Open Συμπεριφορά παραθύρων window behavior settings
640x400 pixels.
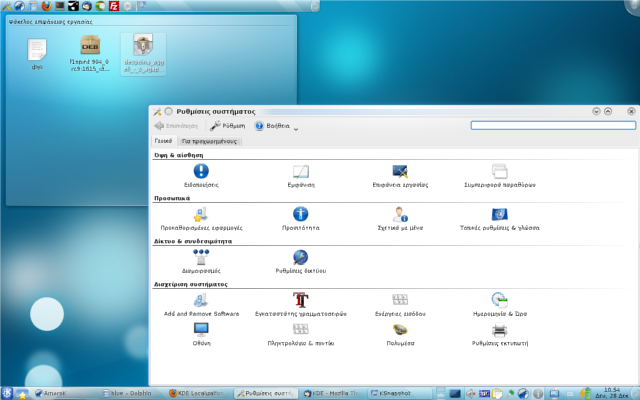(500, 176)
